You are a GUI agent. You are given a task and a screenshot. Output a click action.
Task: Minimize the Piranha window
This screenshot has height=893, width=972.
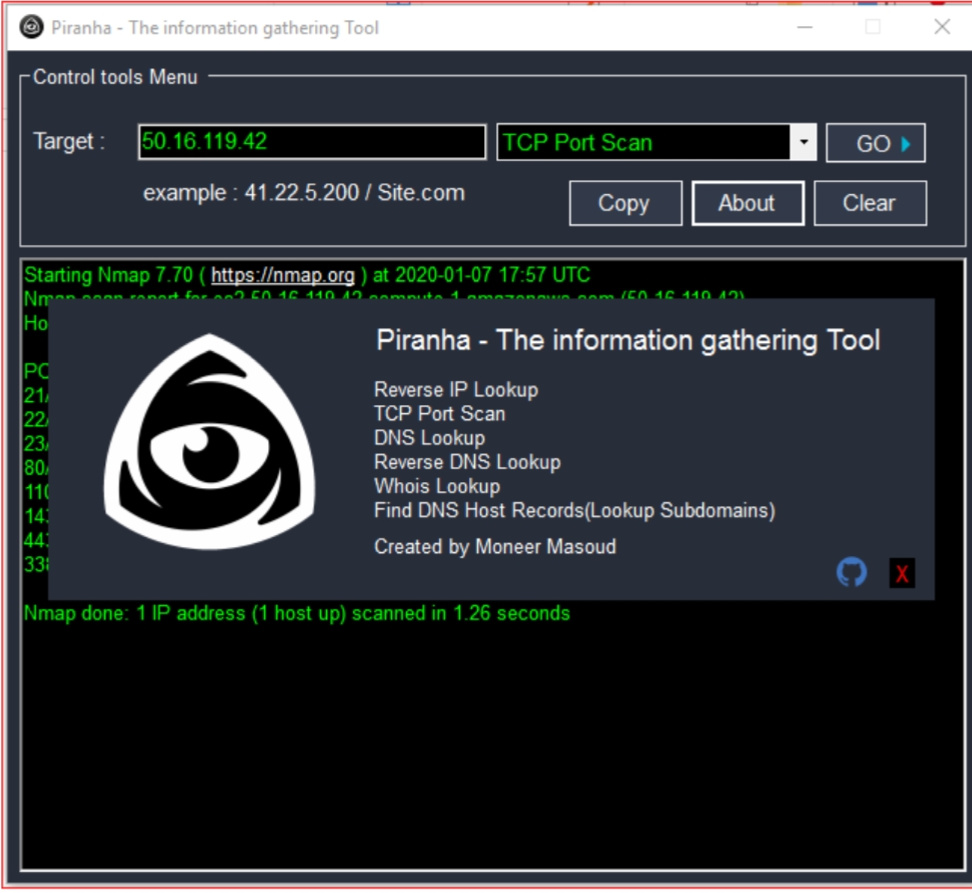pyautogui.click(x=805, y=27)
